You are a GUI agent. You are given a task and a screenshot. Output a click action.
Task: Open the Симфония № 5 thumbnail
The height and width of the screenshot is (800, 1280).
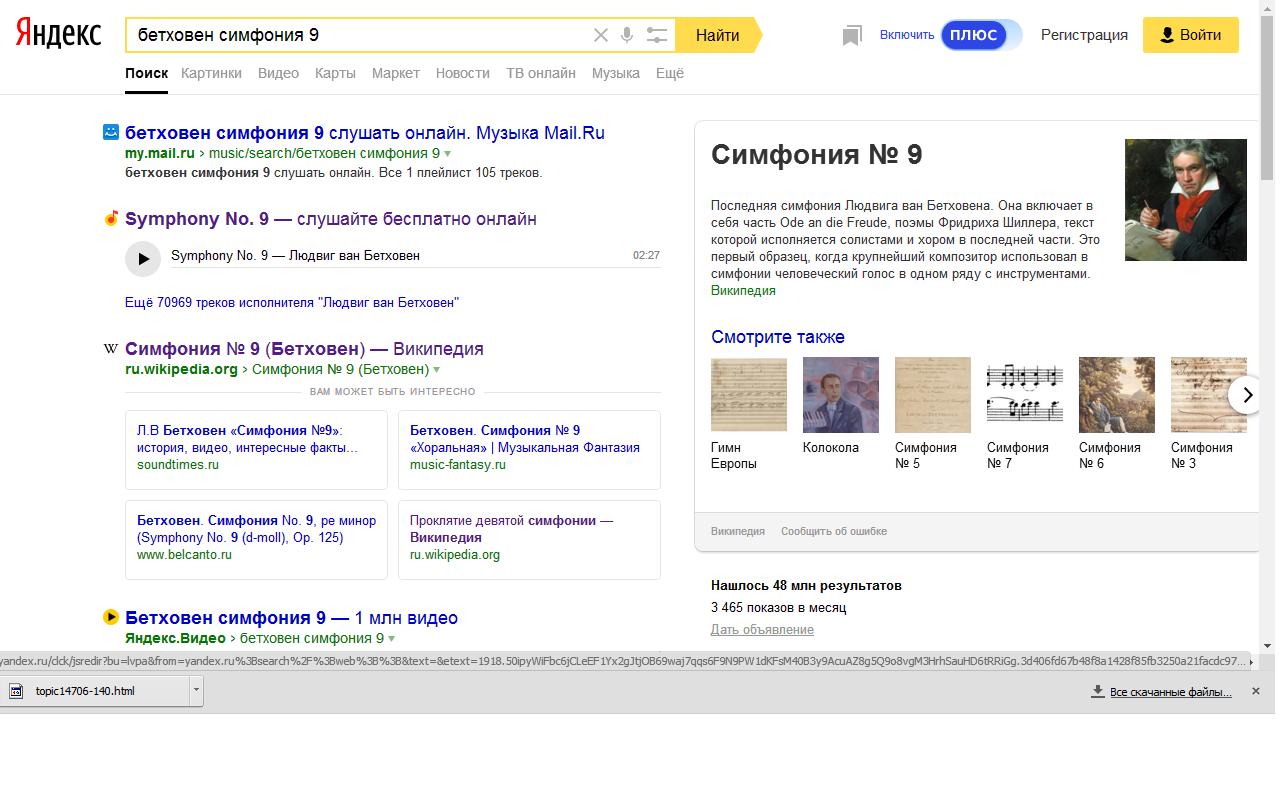coord(932,395)
